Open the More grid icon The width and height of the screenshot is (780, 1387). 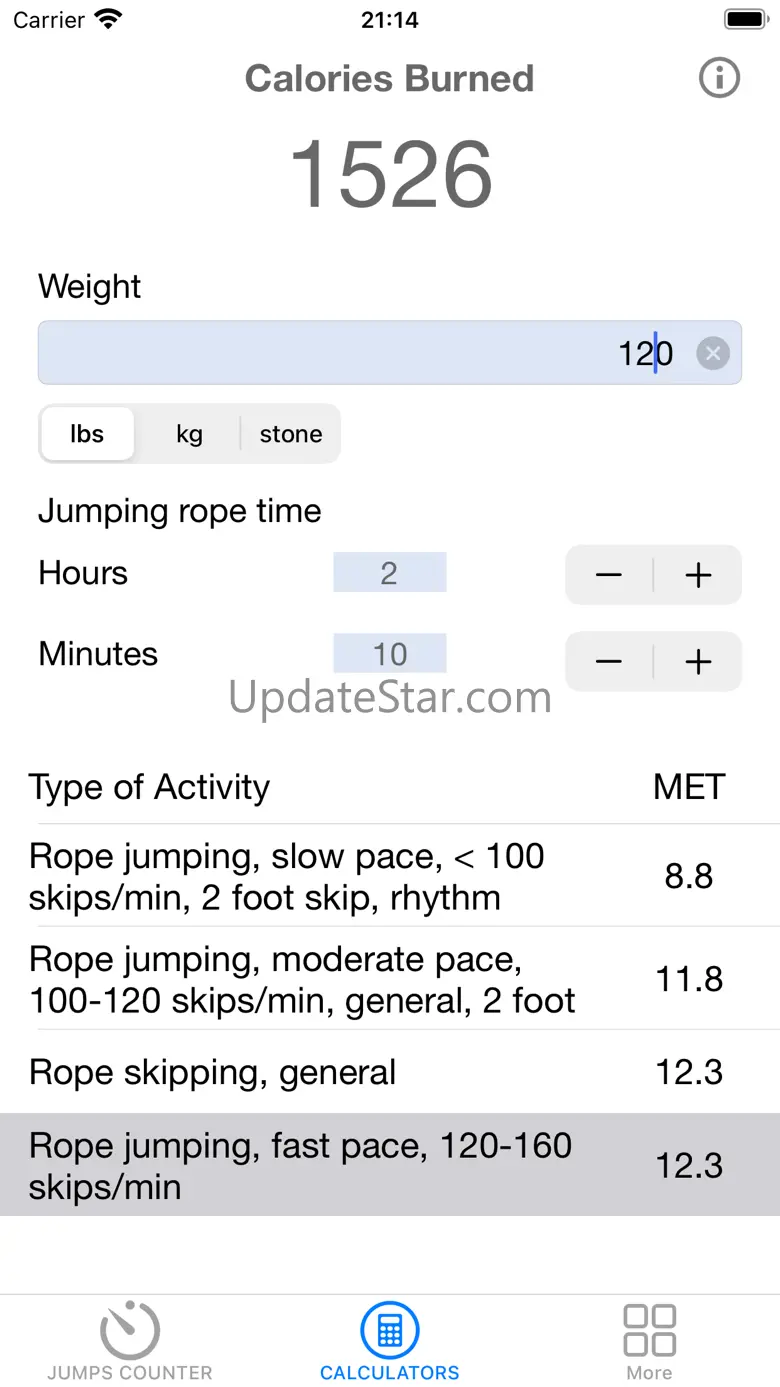[x=649, y=1331]
